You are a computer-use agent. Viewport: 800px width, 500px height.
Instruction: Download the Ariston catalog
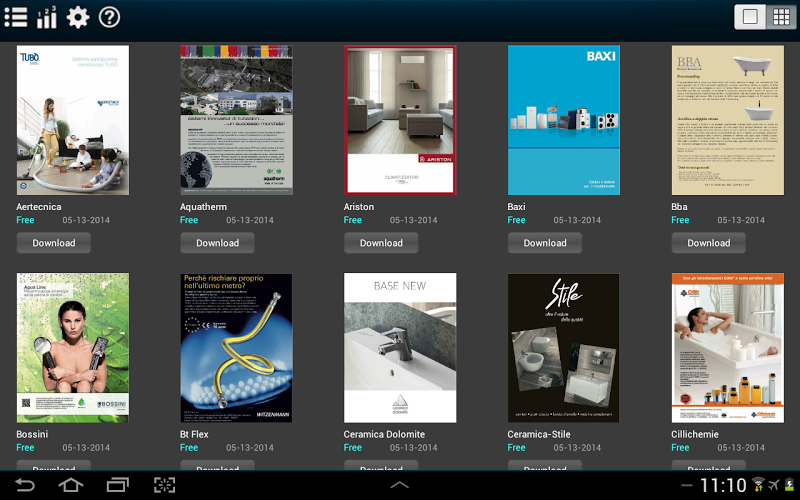point(381,243)
